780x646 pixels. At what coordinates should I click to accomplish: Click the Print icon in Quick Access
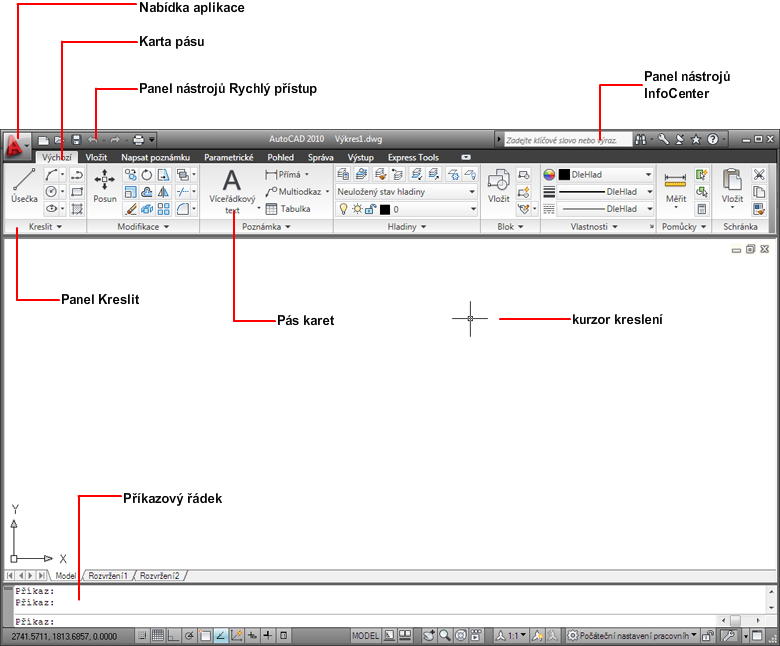coord(139,140)
